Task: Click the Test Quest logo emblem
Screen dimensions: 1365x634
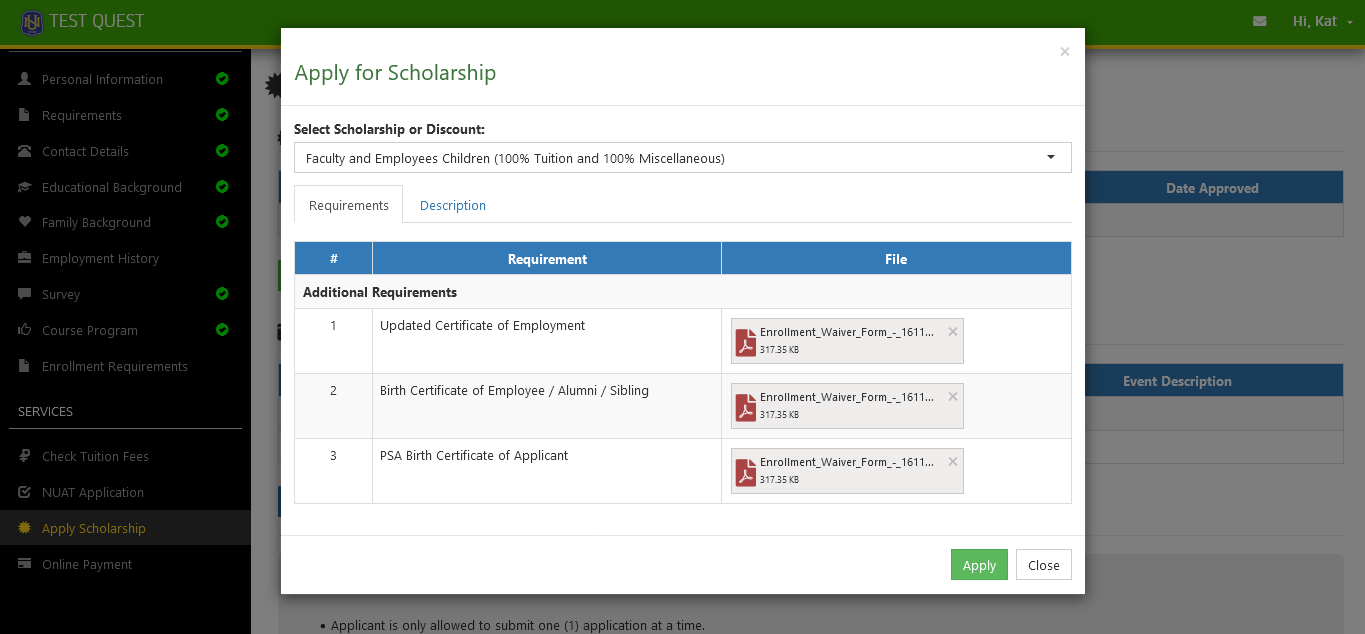Action: [x=32, y=21]
